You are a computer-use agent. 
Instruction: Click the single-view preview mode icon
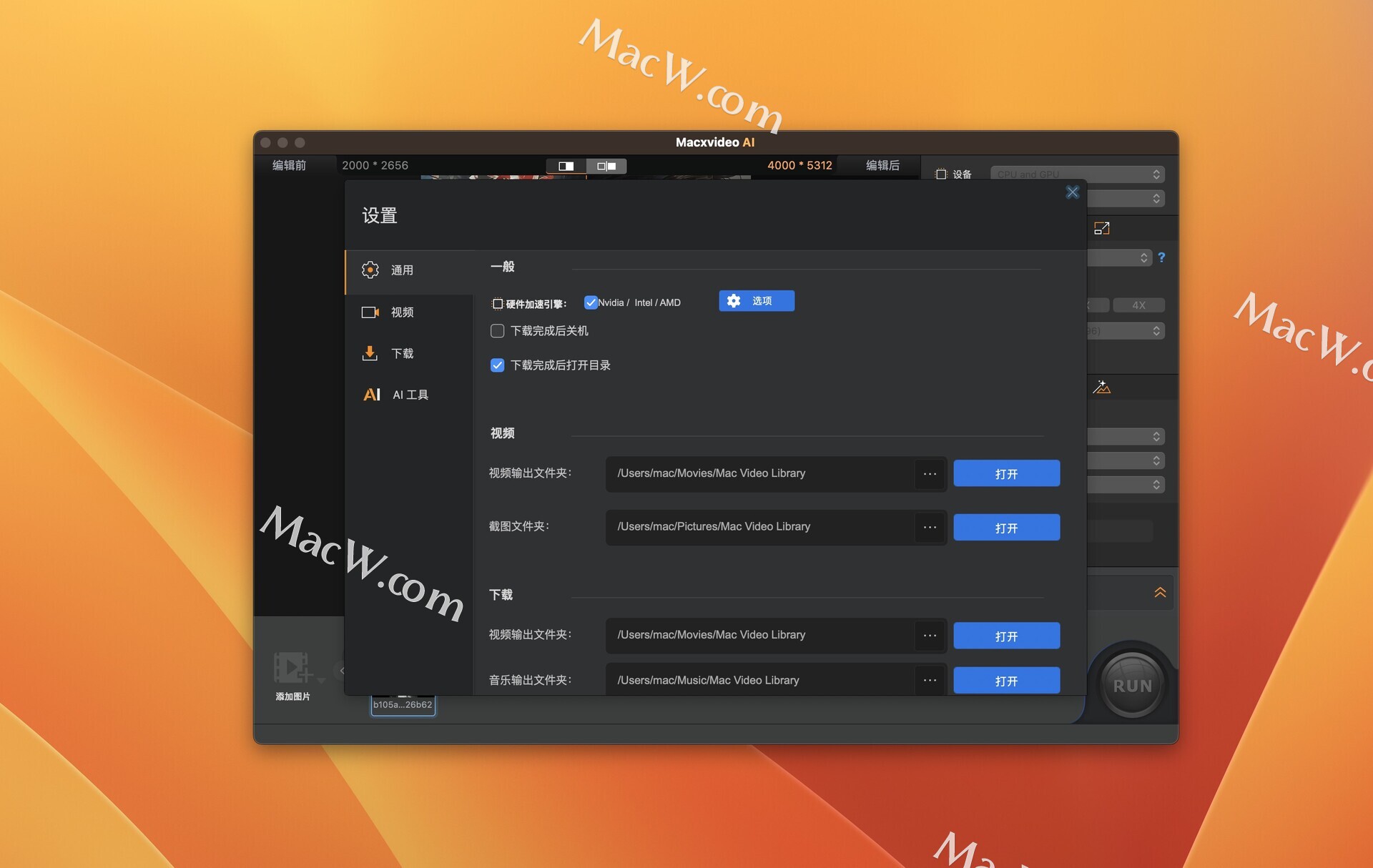(566, 166)
